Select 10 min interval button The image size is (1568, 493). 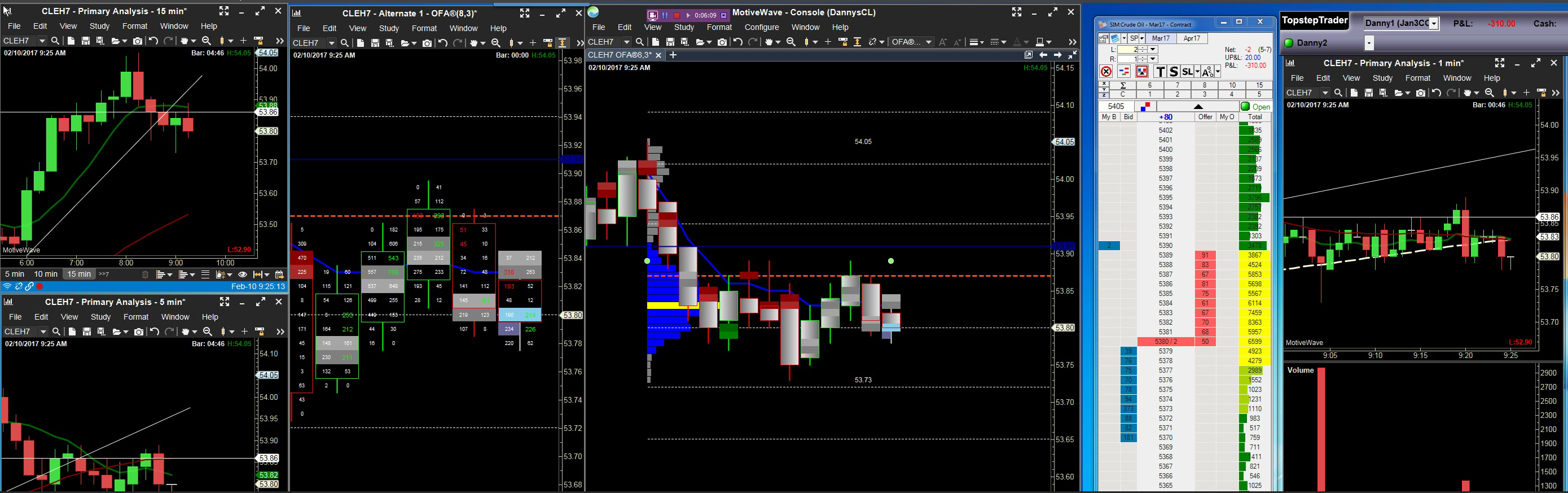point(46,274)
